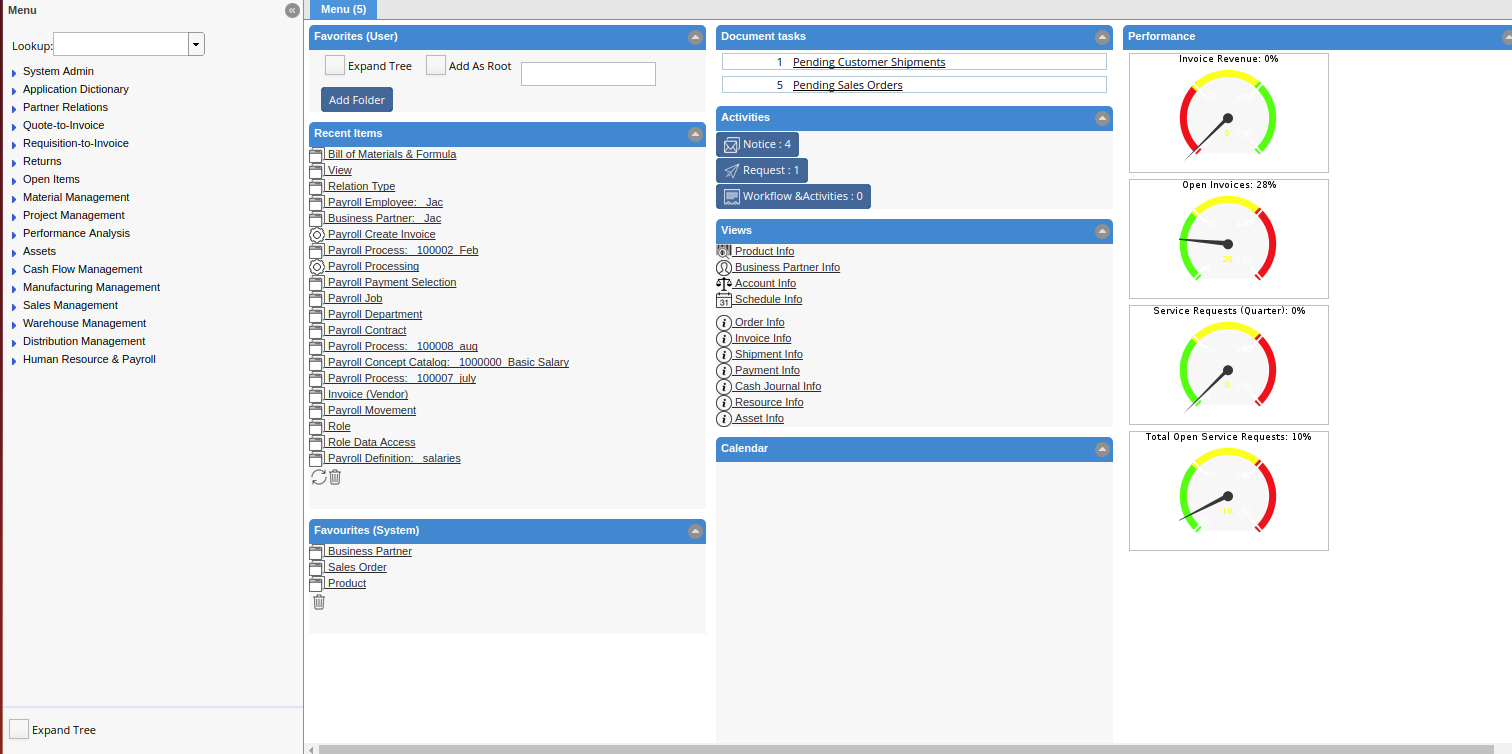This screenshot has height=754, width=1512.
Task: Click the horizontal scrollbar at bottom
Action: [908, 749]
